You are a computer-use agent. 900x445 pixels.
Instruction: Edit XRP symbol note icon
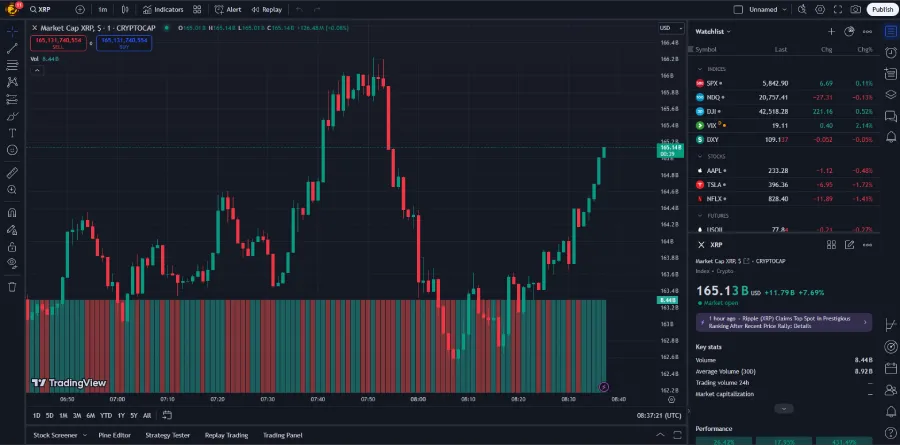click(849, 245)
